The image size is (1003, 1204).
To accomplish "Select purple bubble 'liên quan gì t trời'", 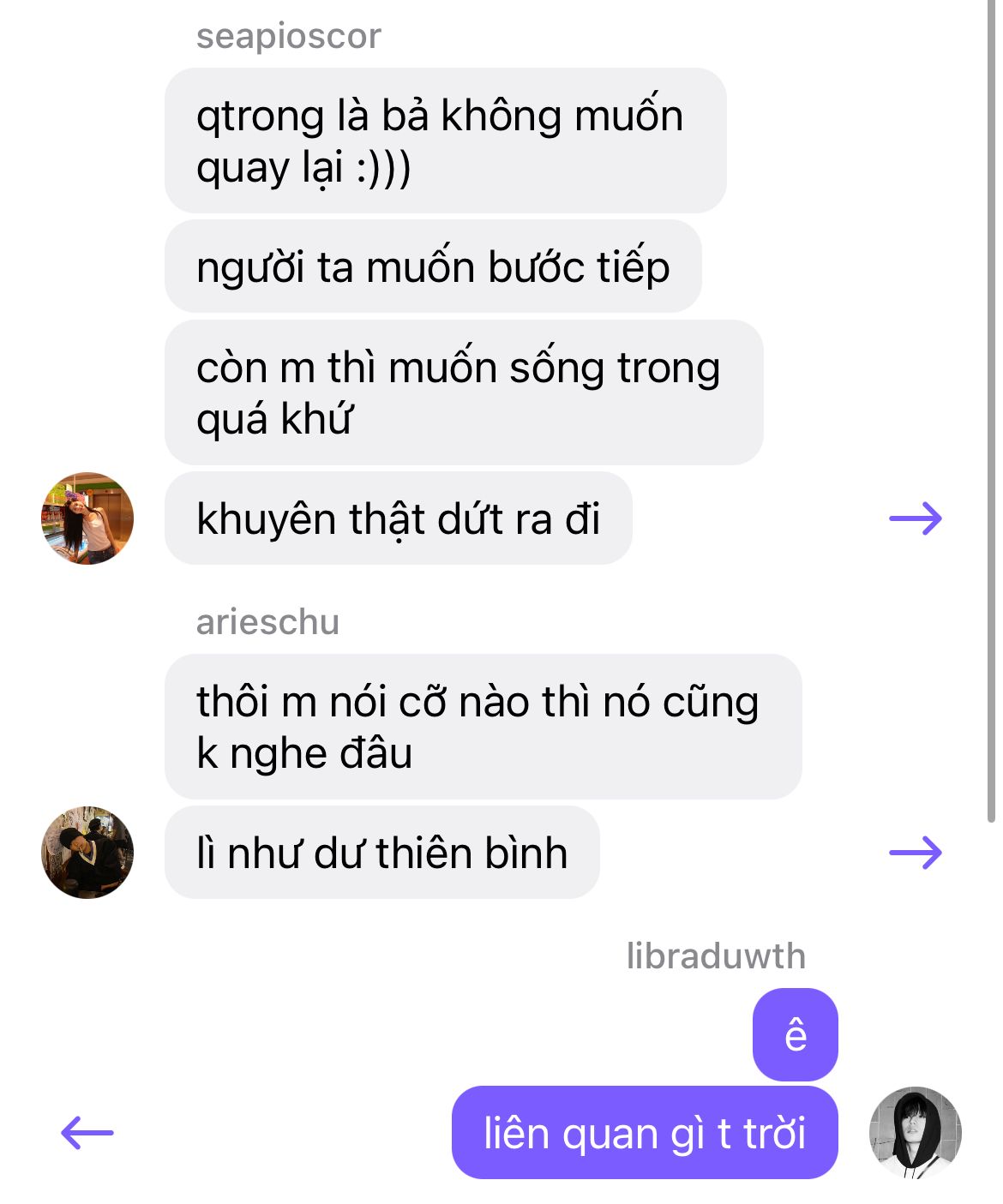I will coord(645,1133).
